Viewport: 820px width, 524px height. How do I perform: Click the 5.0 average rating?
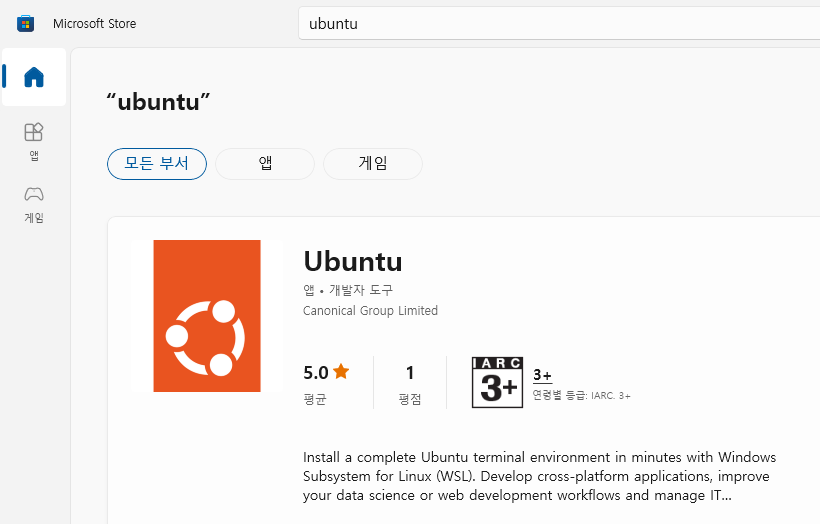316,373
